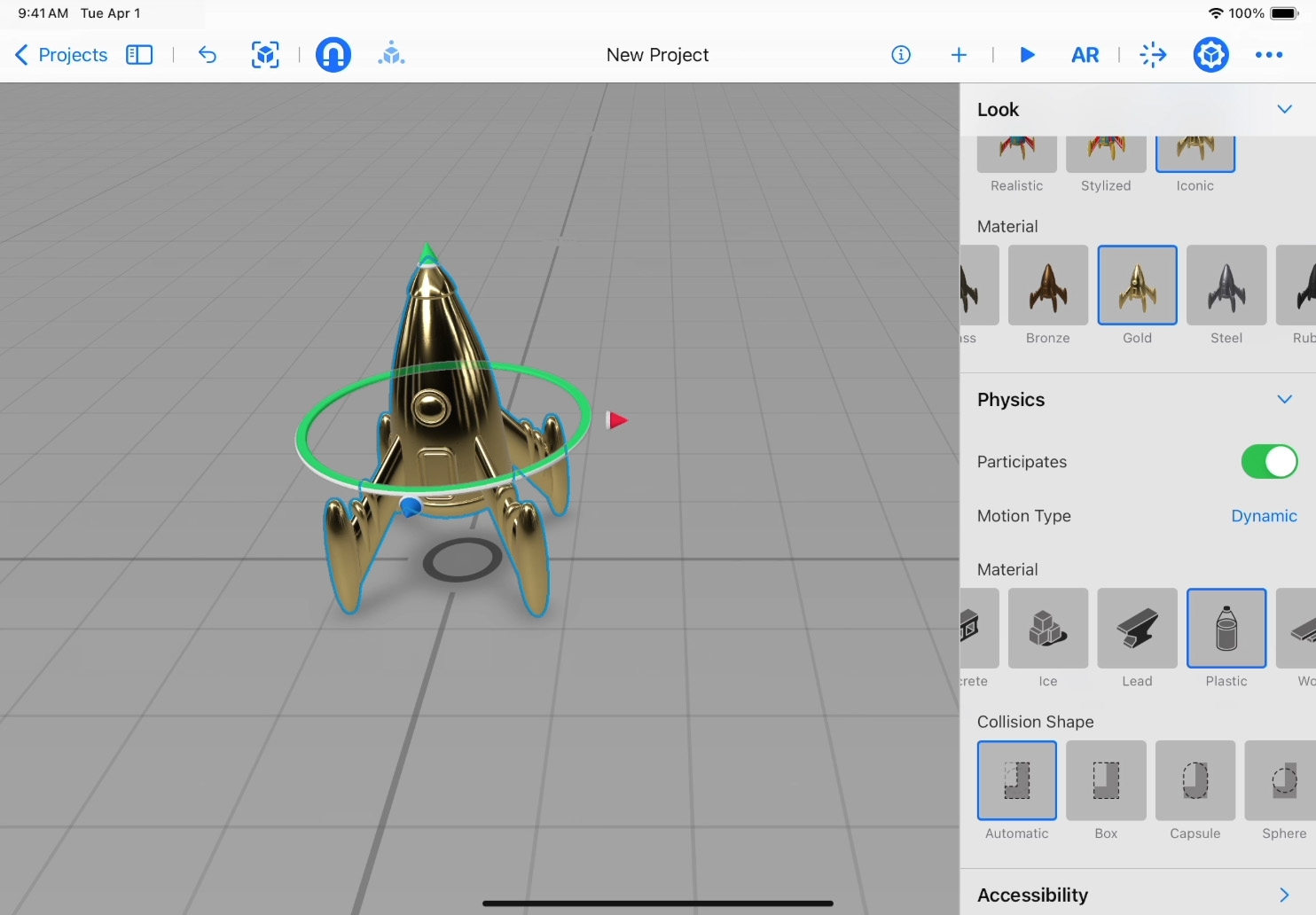Open the object properties cube icon

pyautogui.click(x=1210, y=55)
